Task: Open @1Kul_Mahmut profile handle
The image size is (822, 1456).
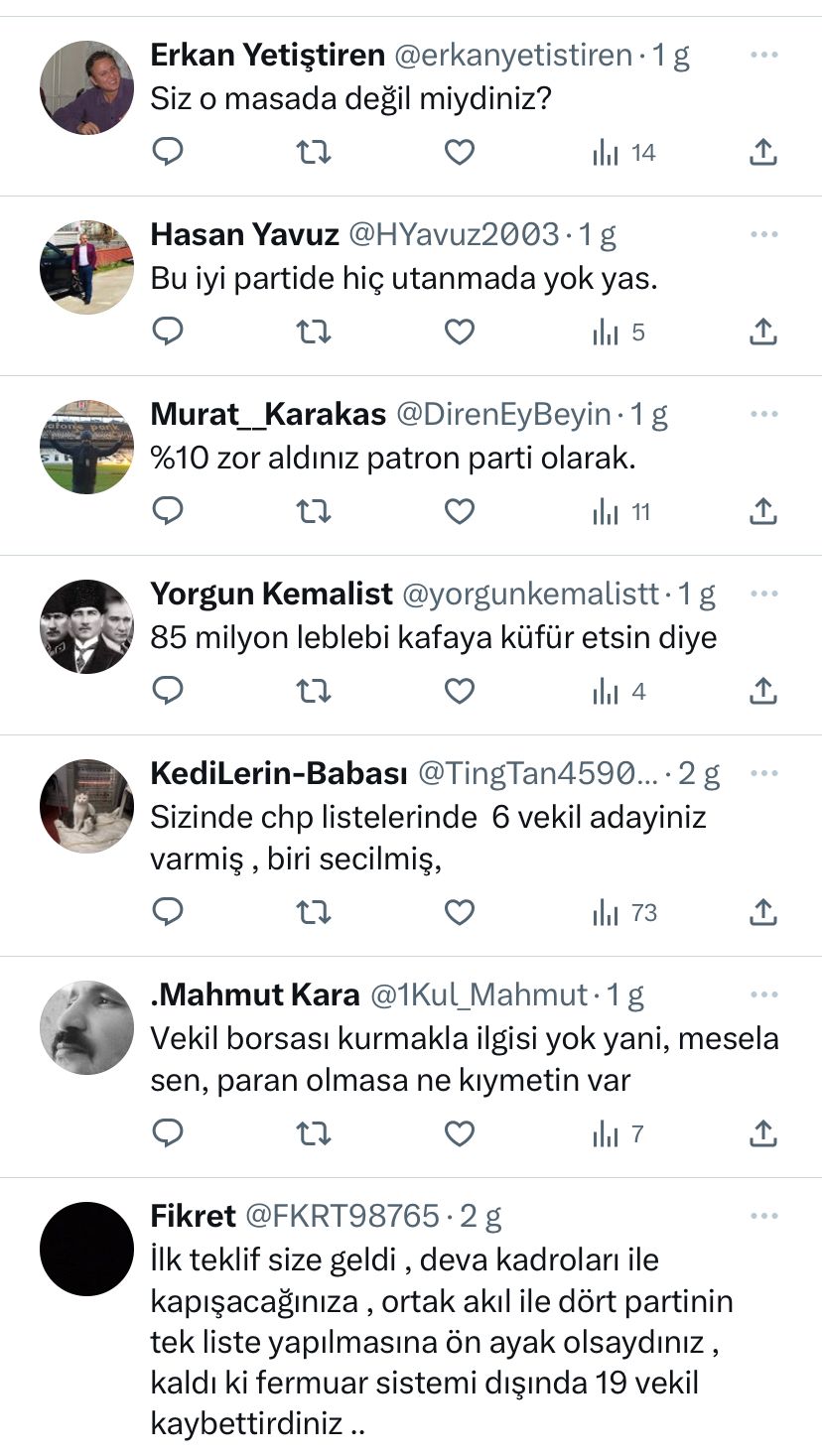Action: (x=479, y=993)
